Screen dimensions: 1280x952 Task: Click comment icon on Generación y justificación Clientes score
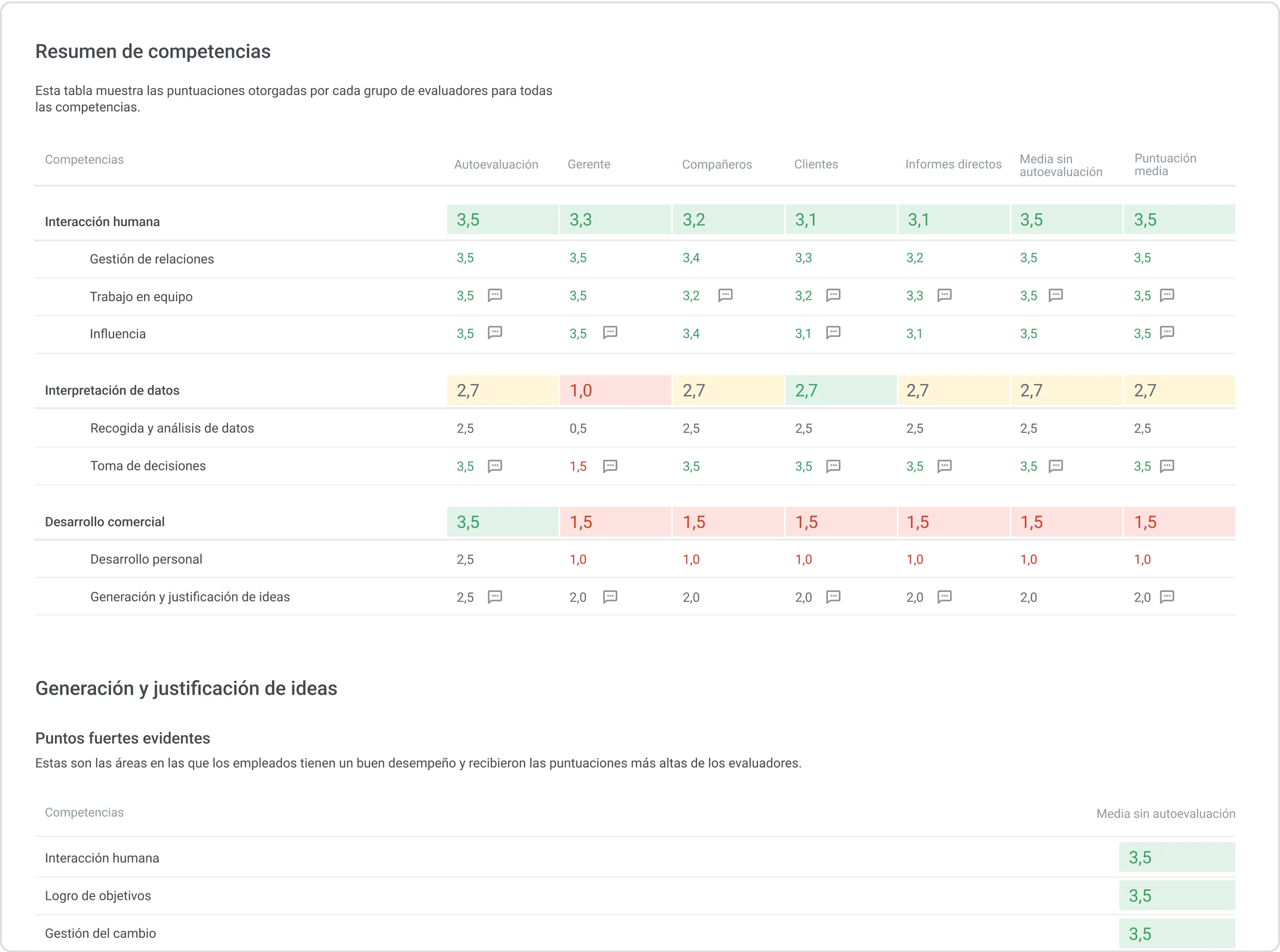pos(833,597)
